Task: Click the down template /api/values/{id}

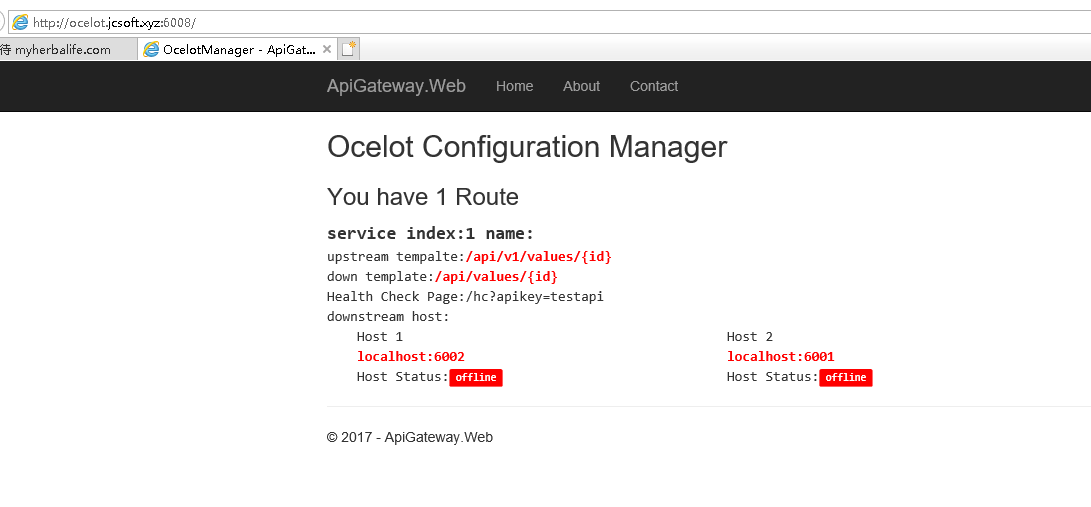Action: 495,276
